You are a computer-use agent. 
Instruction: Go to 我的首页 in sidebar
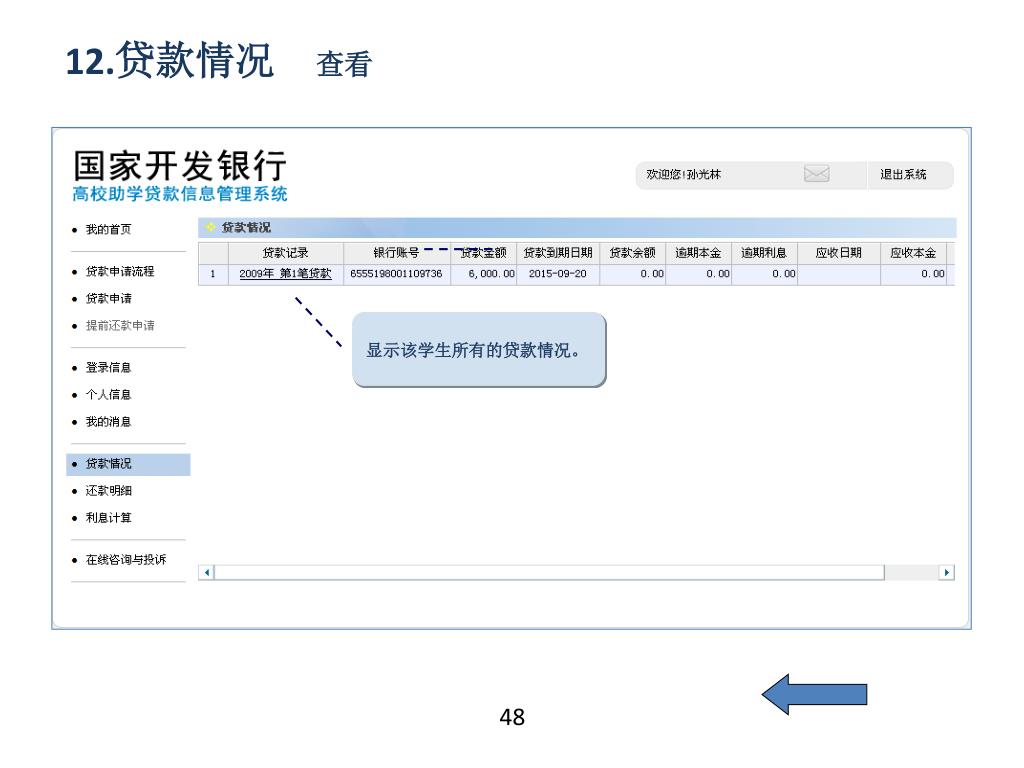coord(108,229)
